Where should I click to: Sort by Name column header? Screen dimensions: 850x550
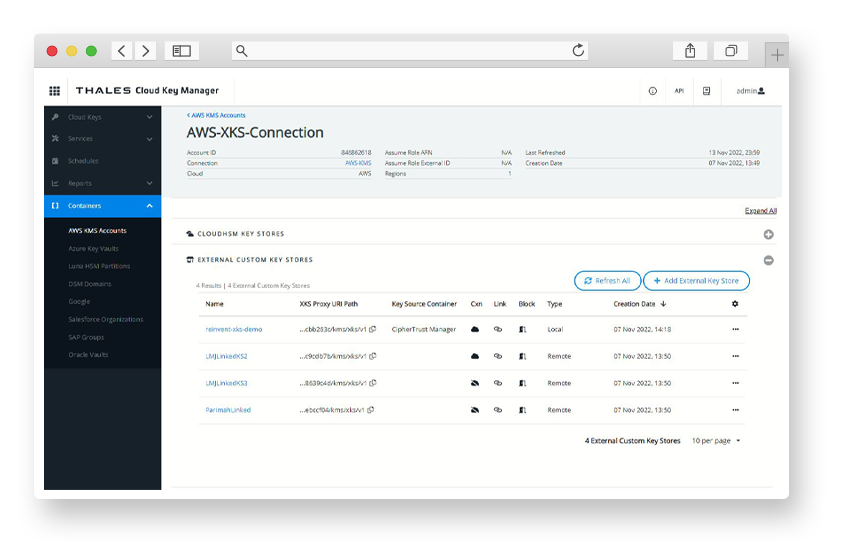pos(215,304)
